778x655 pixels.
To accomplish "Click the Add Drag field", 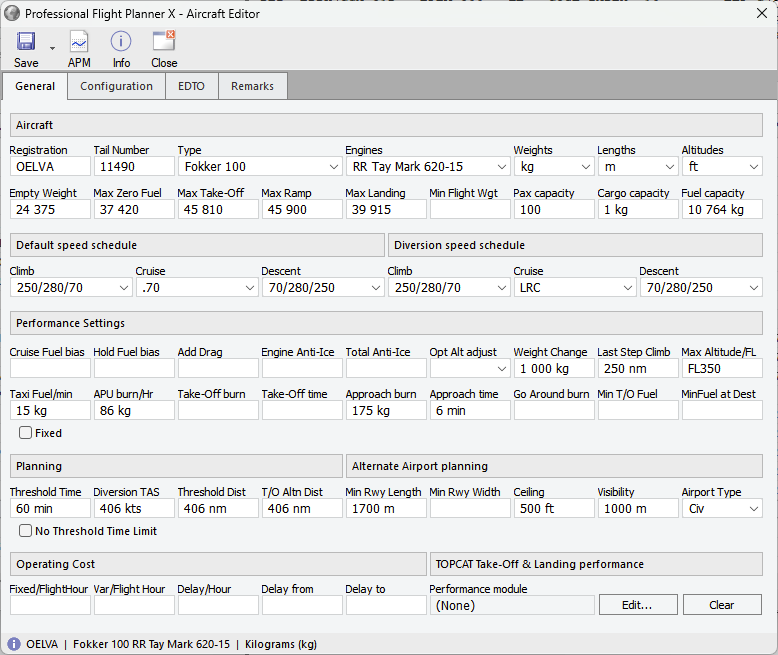I will pyautogui.click(x=218, y=369).
